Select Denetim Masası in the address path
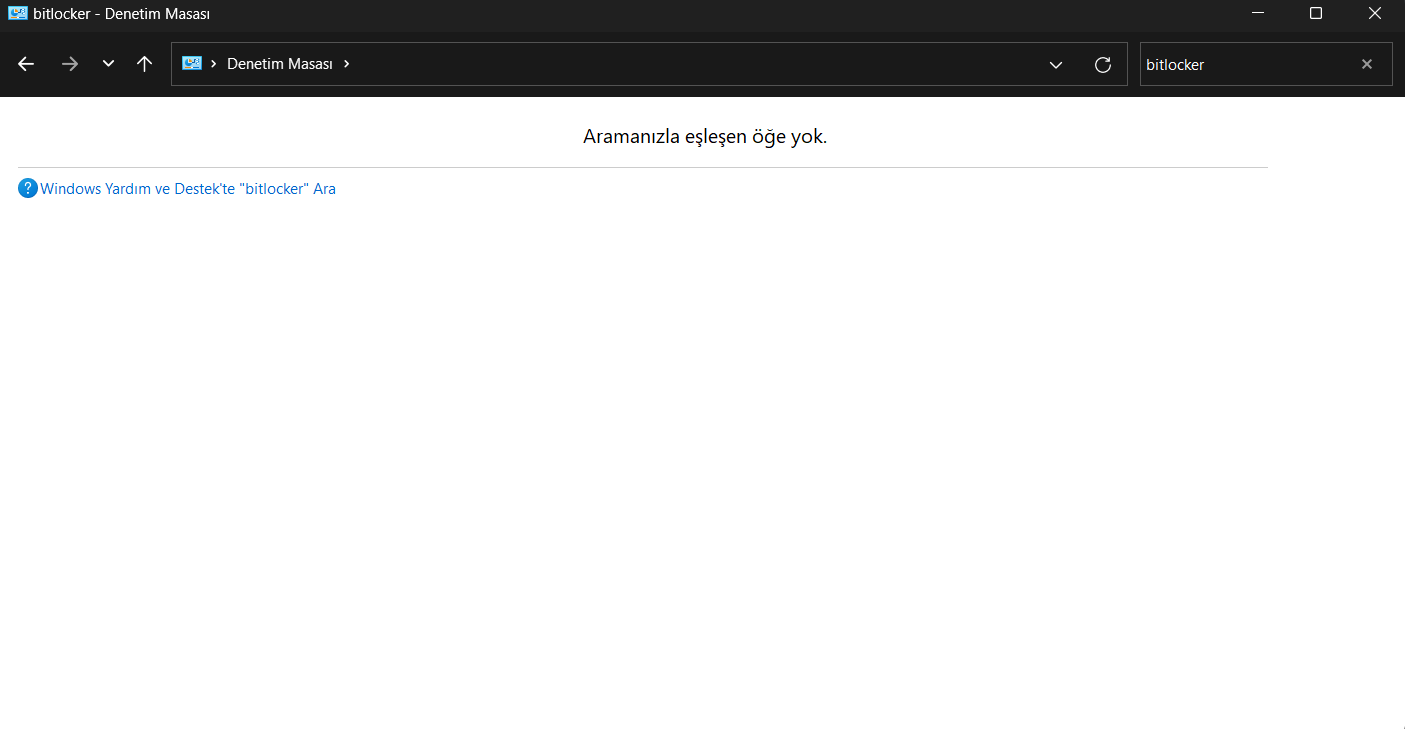1405x729 pixels. click(280, 63)
